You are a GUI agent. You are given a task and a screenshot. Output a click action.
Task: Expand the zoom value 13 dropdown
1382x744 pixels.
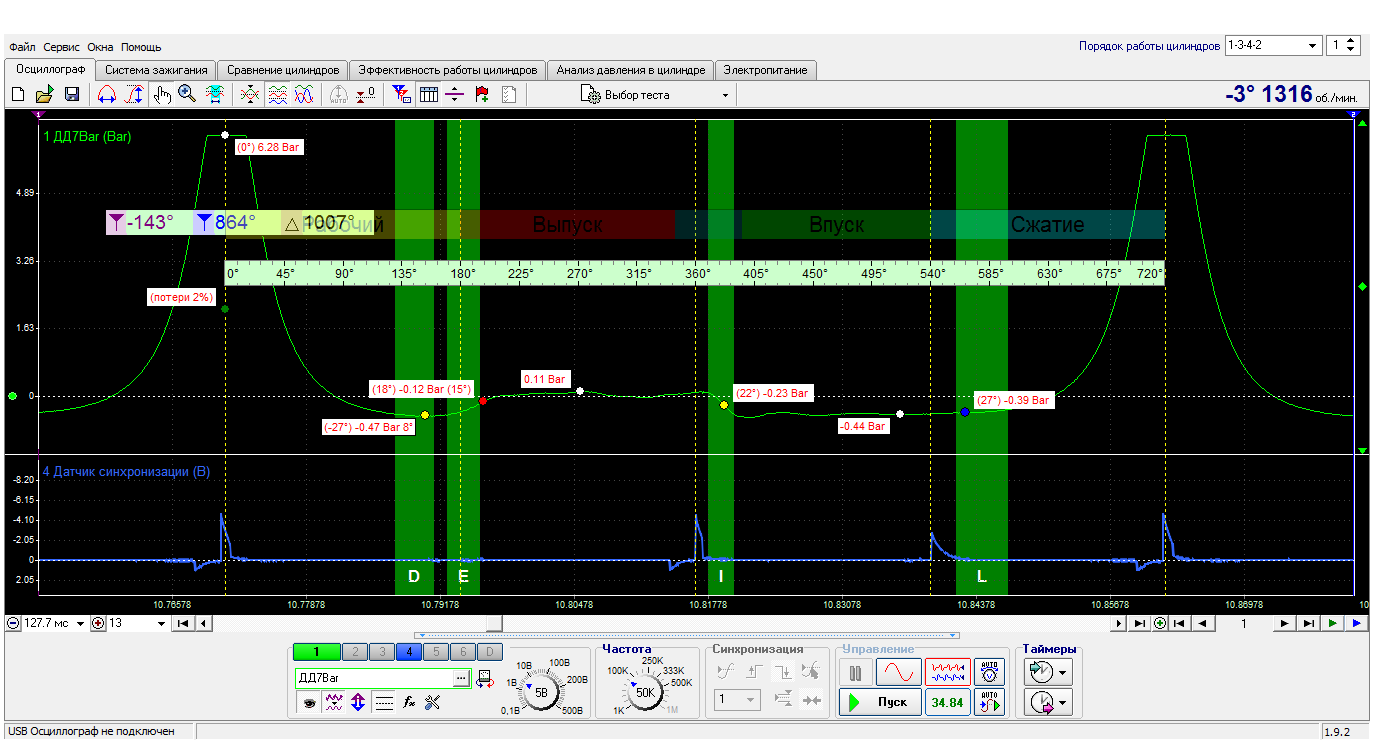pyautogui.click(x=162, y=623)
